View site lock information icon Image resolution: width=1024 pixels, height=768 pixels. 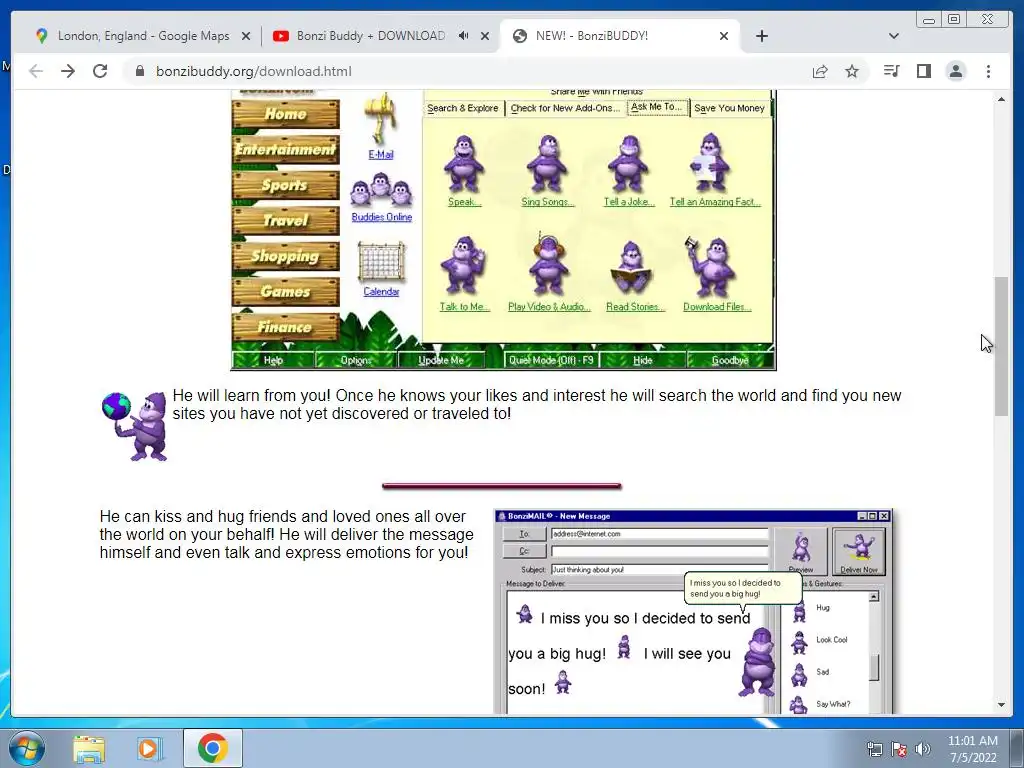139,71
